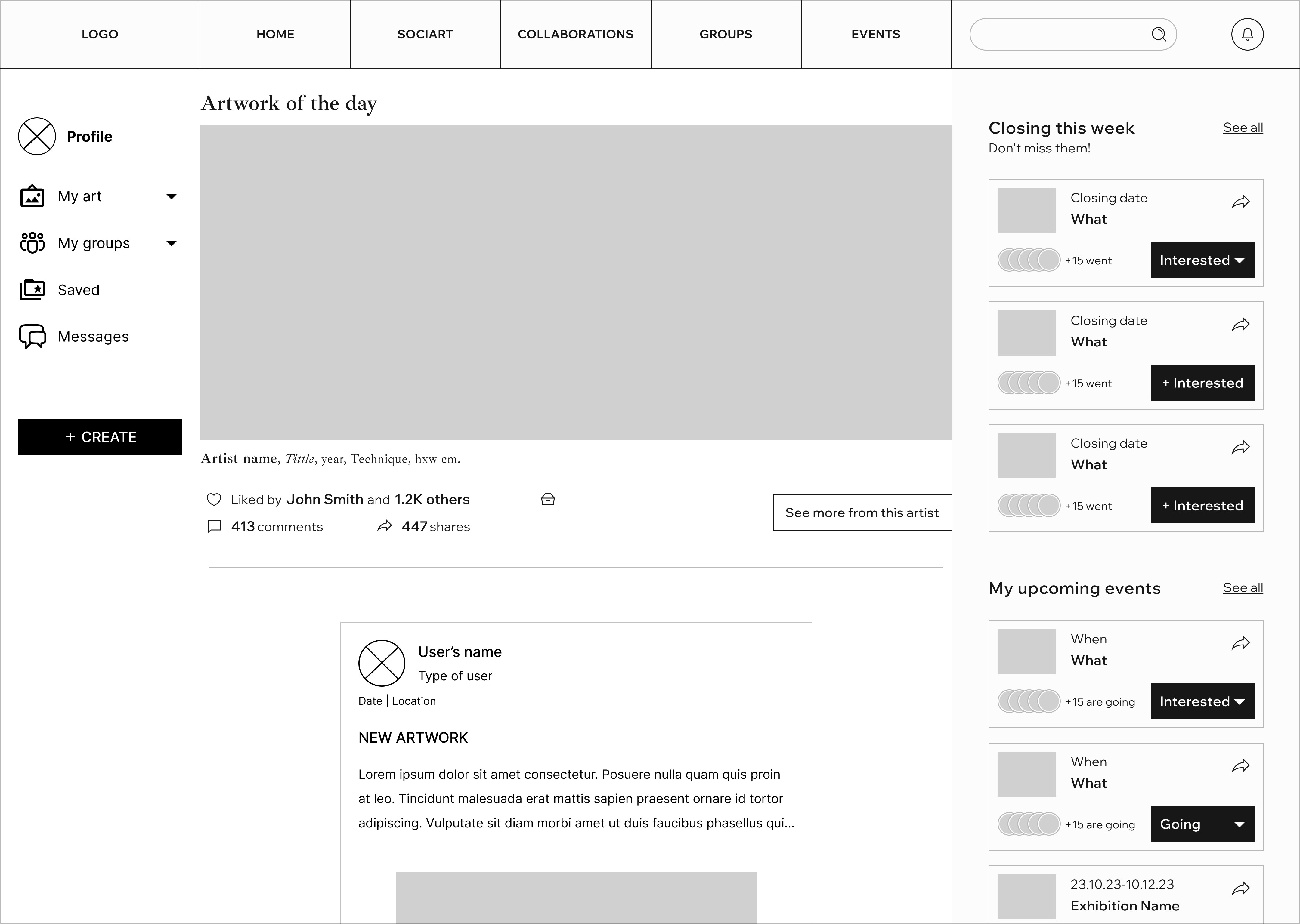
Task: Click the notification bell icon
Action: pyautogui.click(x=1247, y=34)
